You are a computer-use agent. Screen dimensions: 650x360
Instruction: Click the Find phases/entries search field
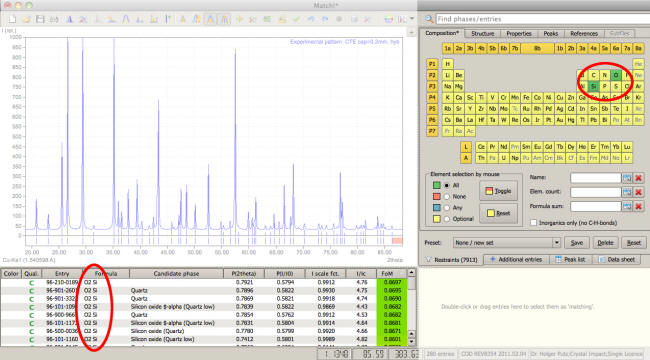[543, 19]
